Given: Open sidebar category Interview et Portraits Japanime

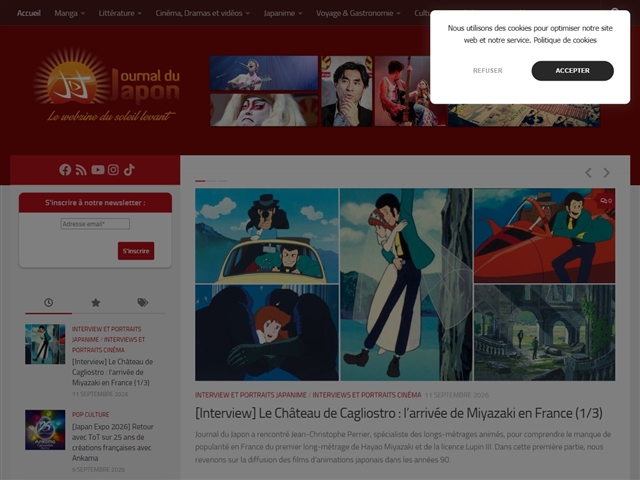Looking at the screenshot, I should tap(107, 334).
